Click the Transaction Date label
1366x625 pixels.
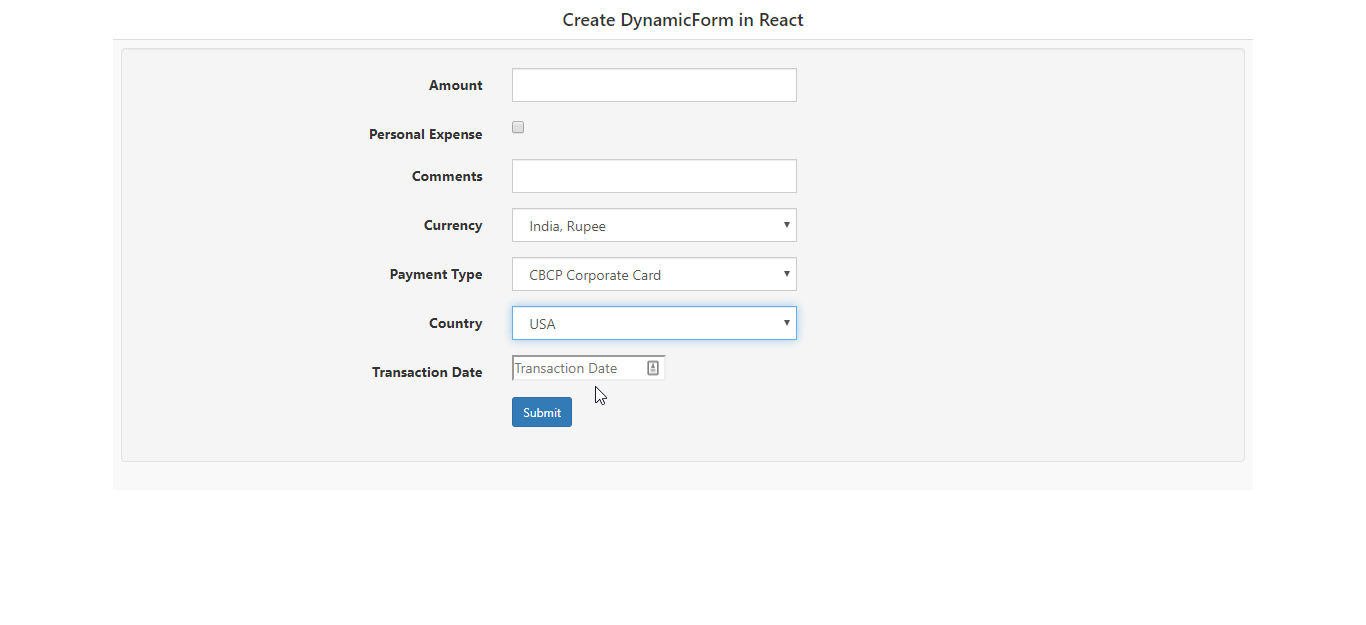(x=427, y=372)
